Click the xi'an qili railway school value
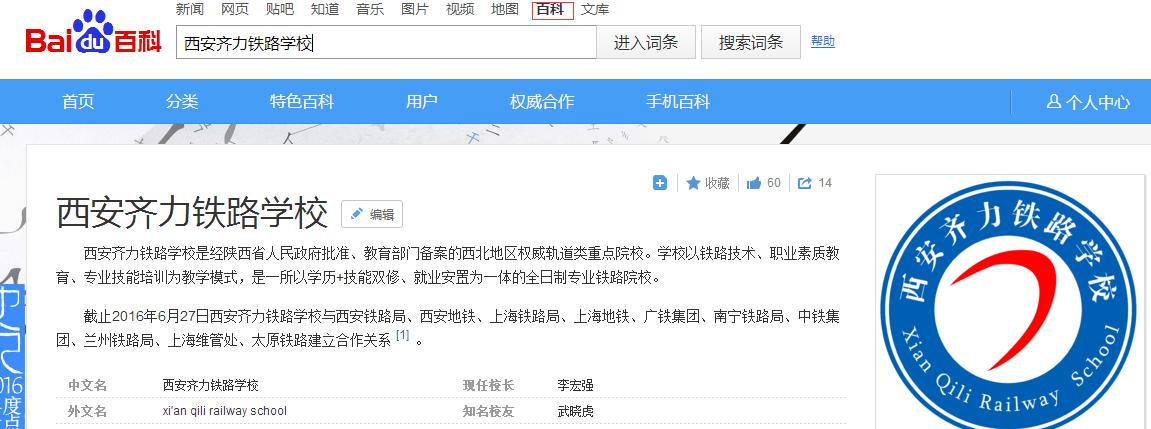The height and width of the screenshot is (429, 1151). tap(225, 411)
